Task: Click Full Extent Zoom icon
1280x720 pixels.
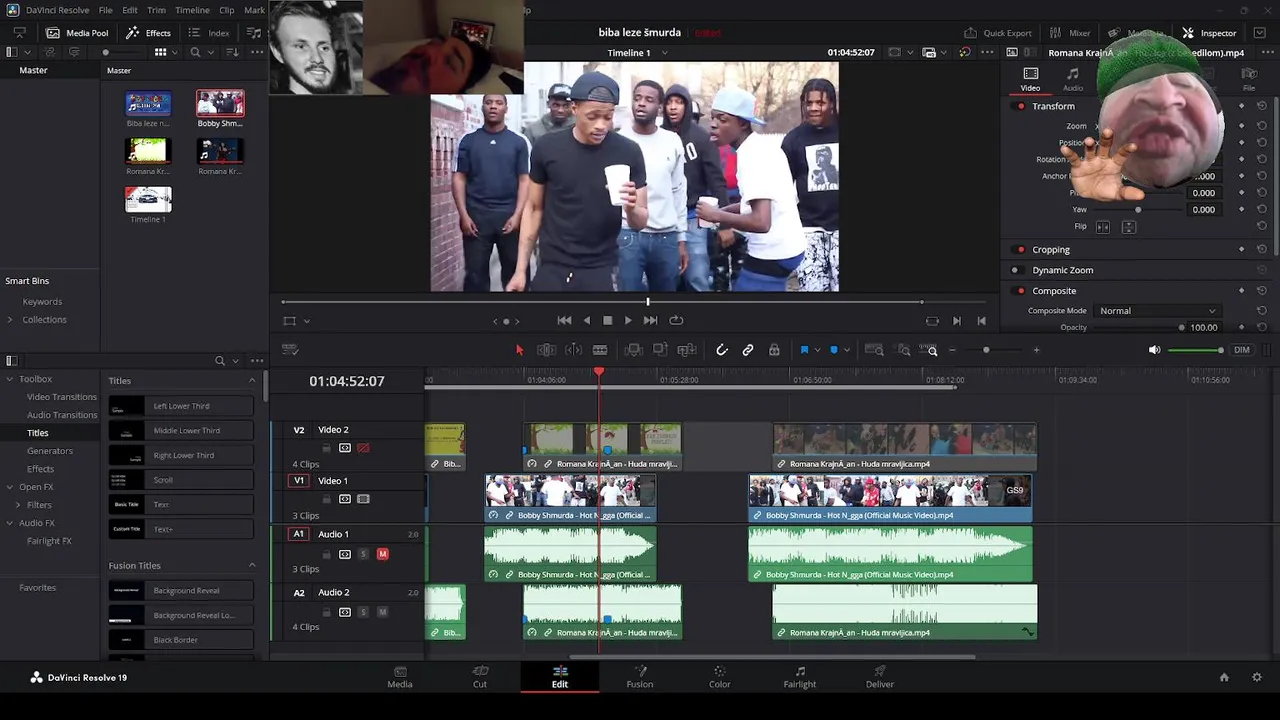Action: pyautogui.click(x=874, y=350)
